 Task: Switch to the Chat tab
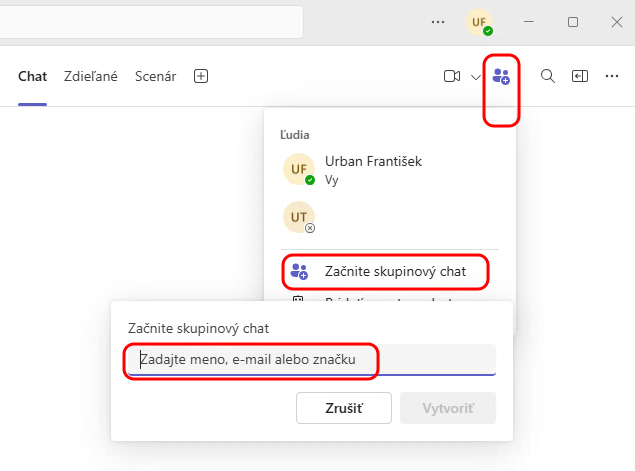[33, 76]
